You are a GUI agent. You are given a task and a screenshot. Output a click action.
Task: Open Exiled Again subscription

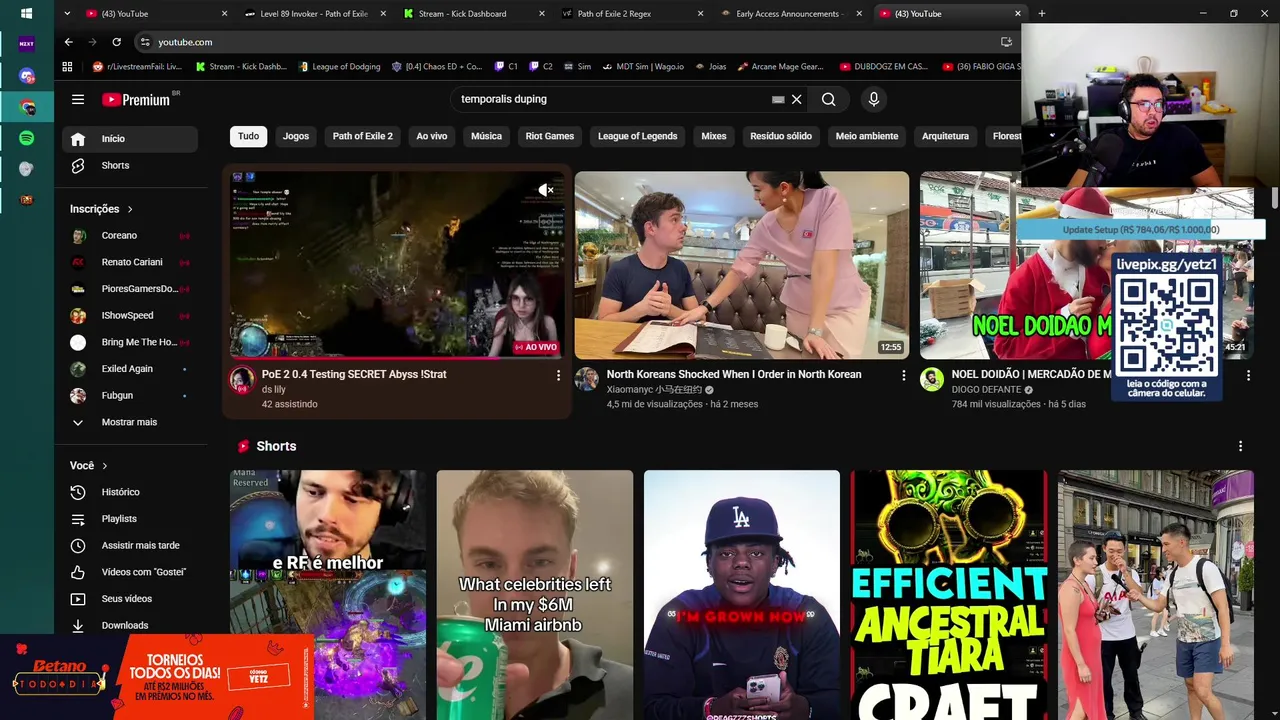130,369
